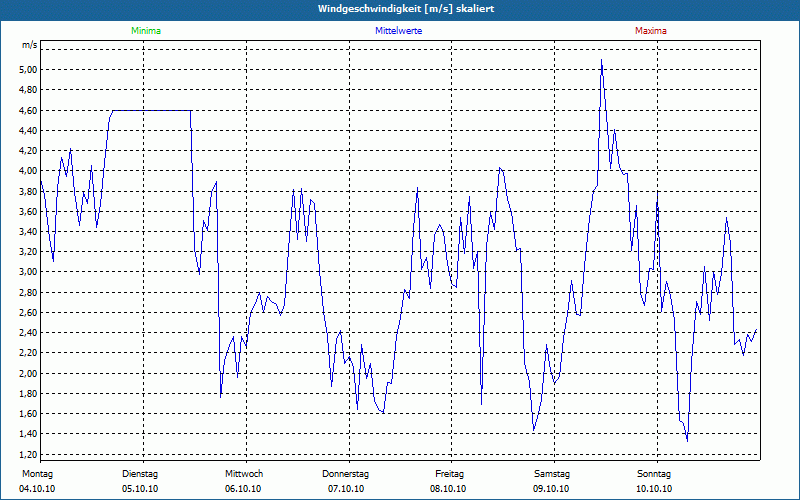The width and height of the screenshot is (800, 500).
Task: Click the date 05.10.10
Action: coord(140,489)
